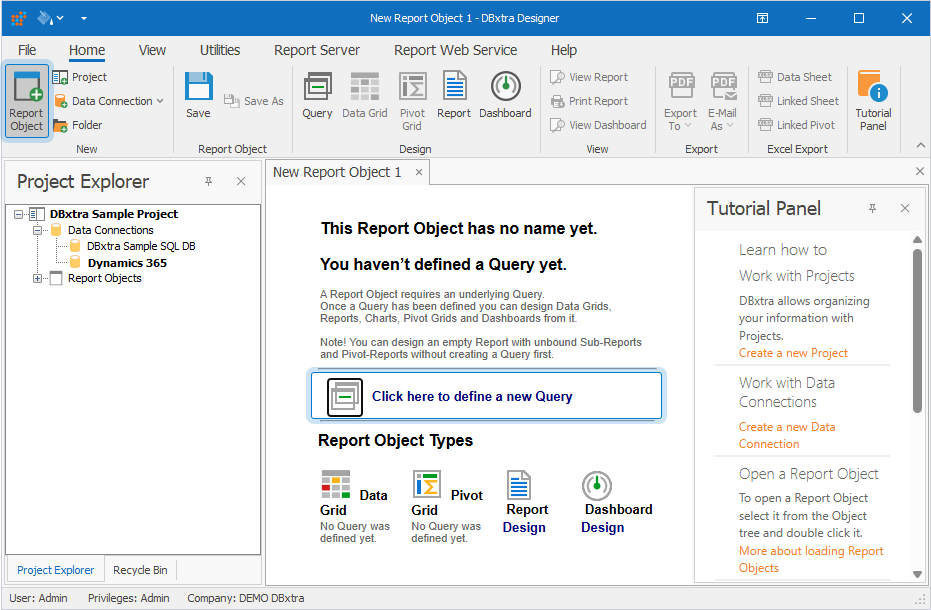Switch to the View ribbon tab
Viewport: 931px width, 610px height.
click(x=152, y=49)
